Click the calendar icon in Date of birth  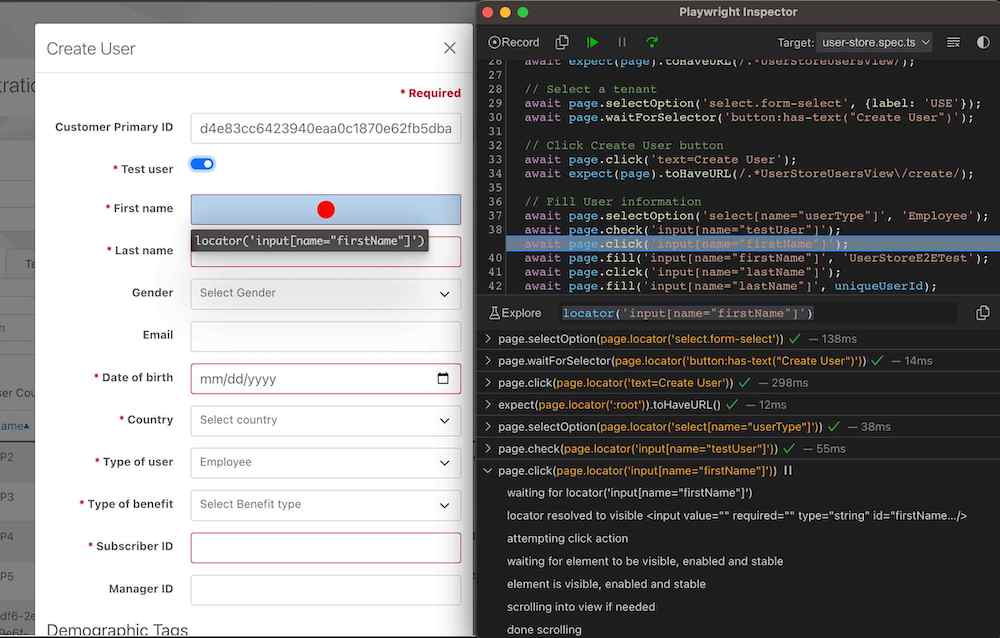click(443, 379)
